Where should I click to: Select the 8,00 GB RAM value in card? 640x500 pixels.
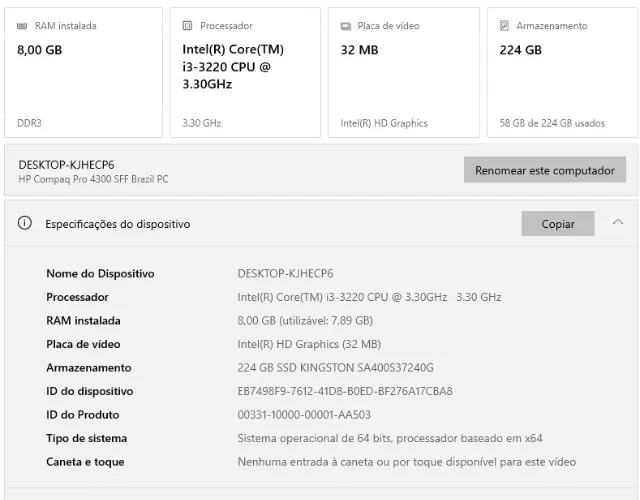pyautogui.click(x=40, y=50)
